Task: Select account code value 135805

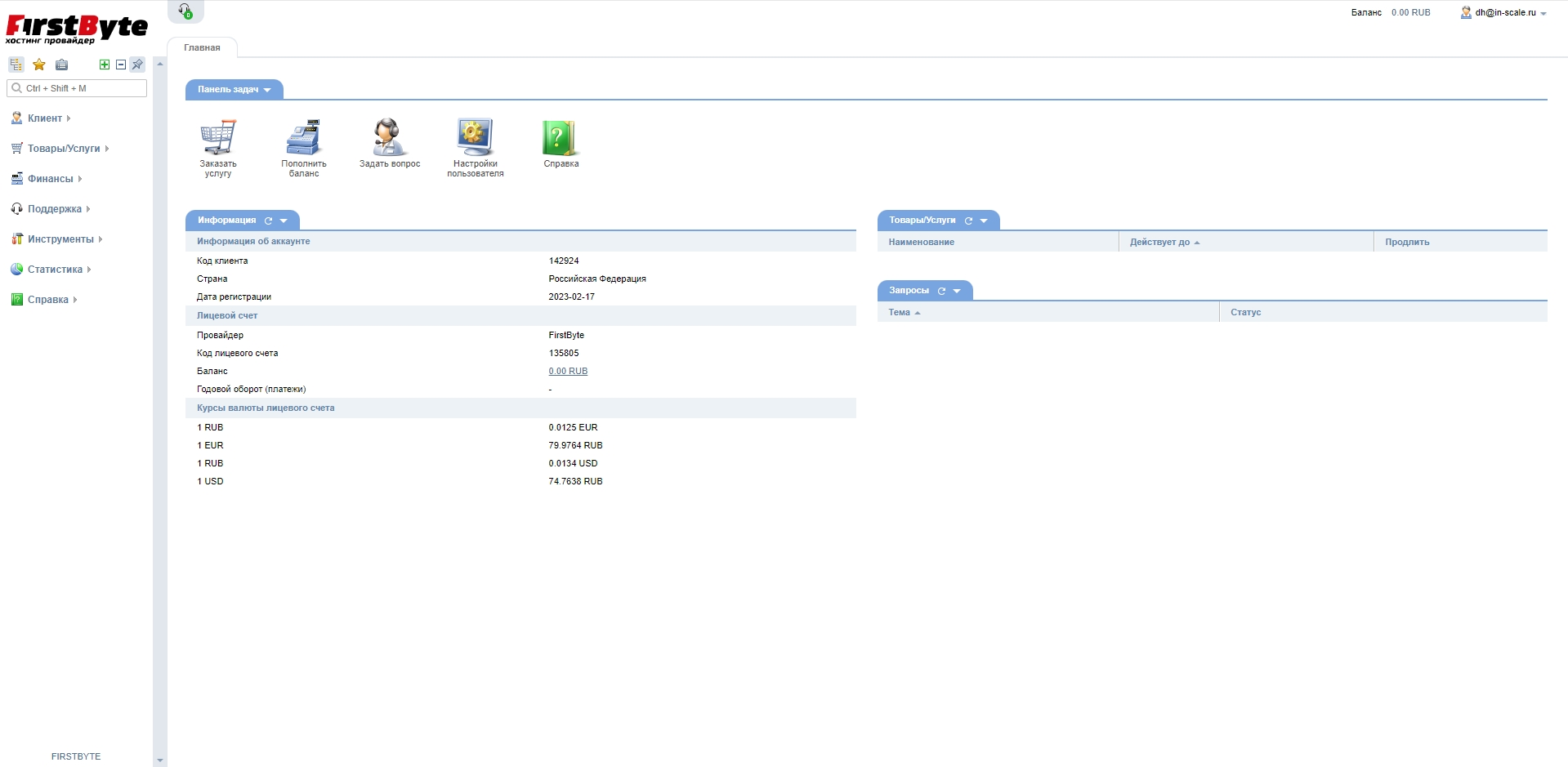Action: coord(564,353)
